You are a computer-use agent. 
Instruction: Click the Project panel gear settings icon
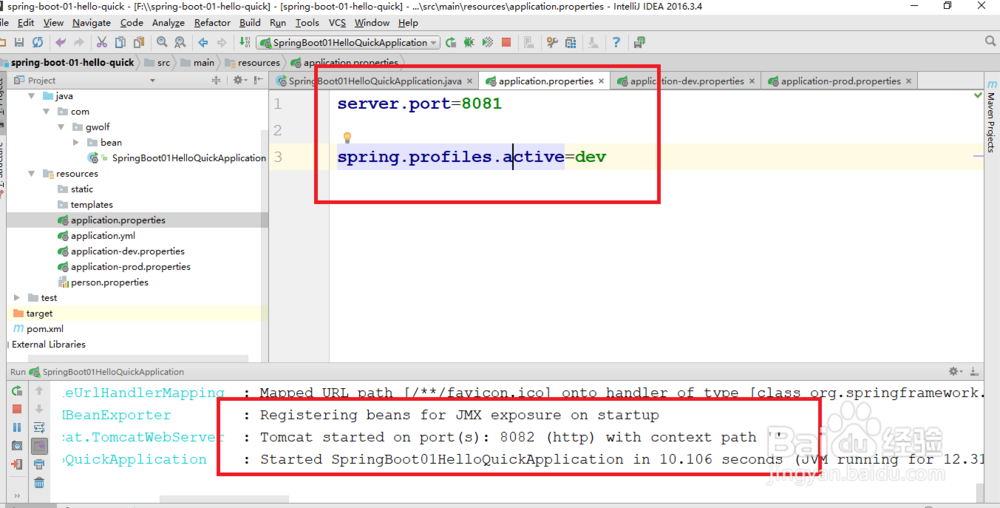tap(238, 80)
